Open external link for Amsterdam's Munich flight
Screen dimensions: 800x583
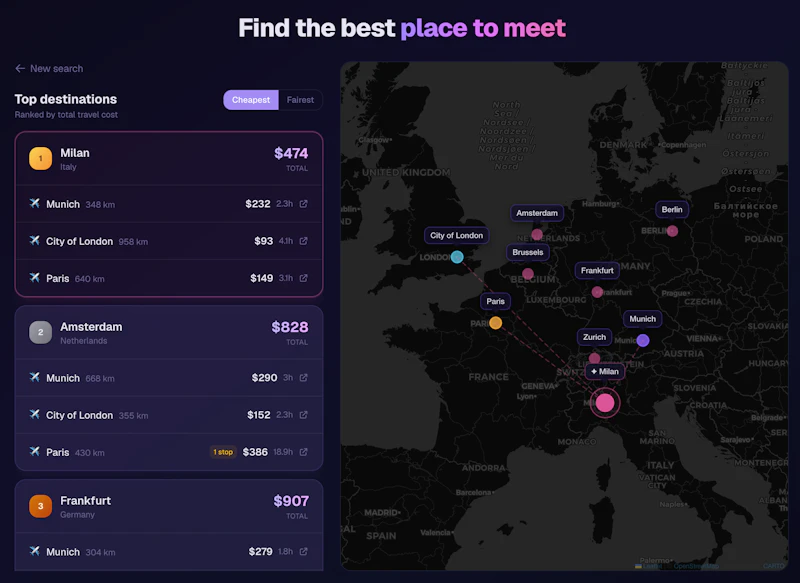pos(304,377)
